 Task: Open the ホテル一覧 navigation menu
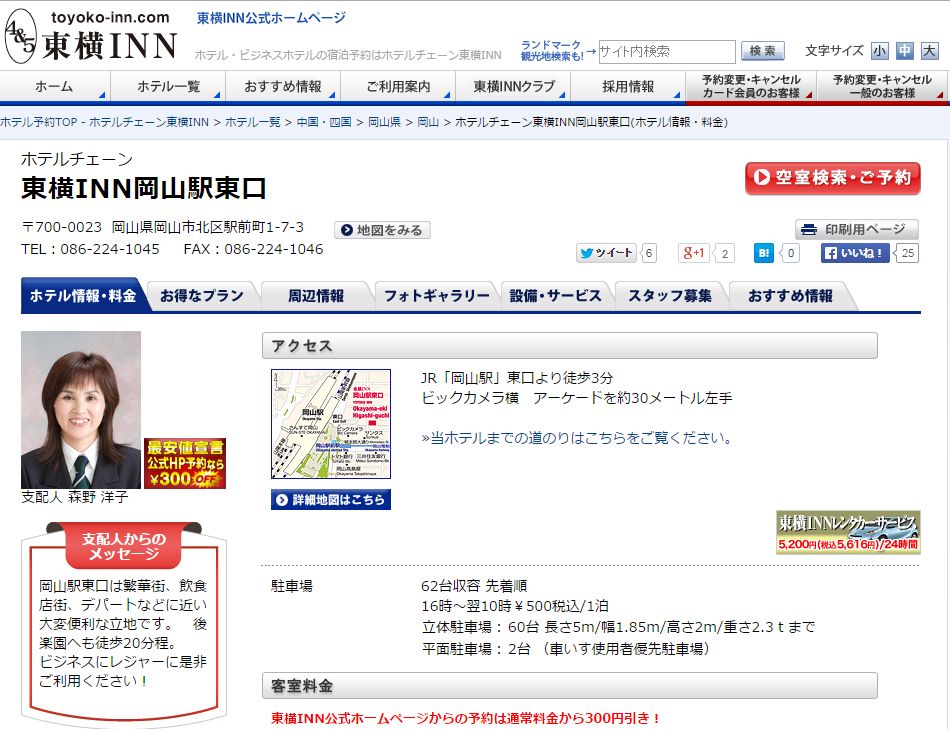(168, 87)
